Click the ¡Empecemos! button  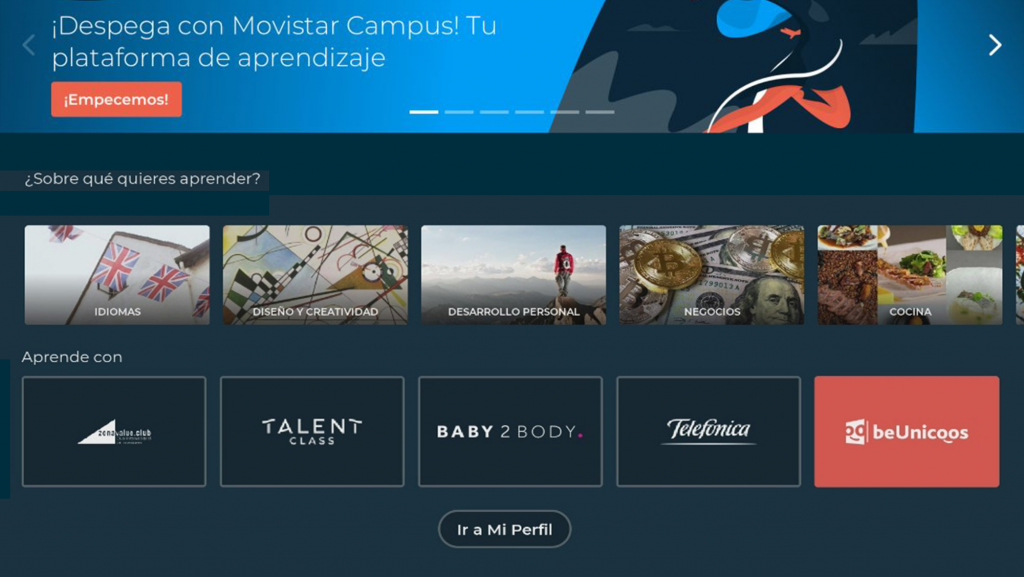(116, 99)
